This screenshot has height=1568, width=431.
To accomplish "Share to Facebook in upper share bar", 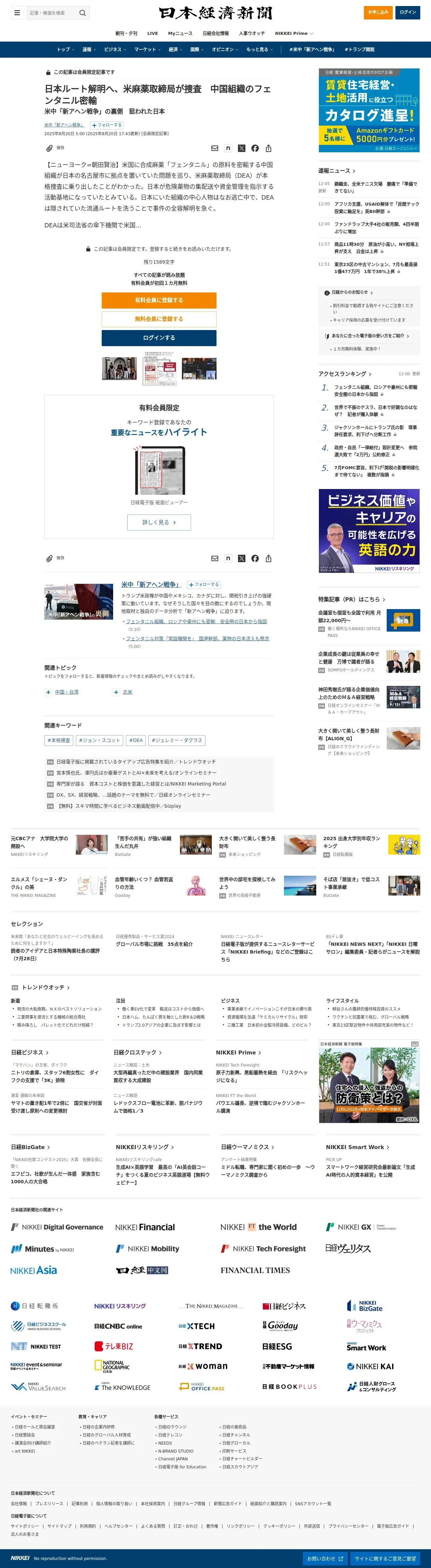I will (255, 148).
